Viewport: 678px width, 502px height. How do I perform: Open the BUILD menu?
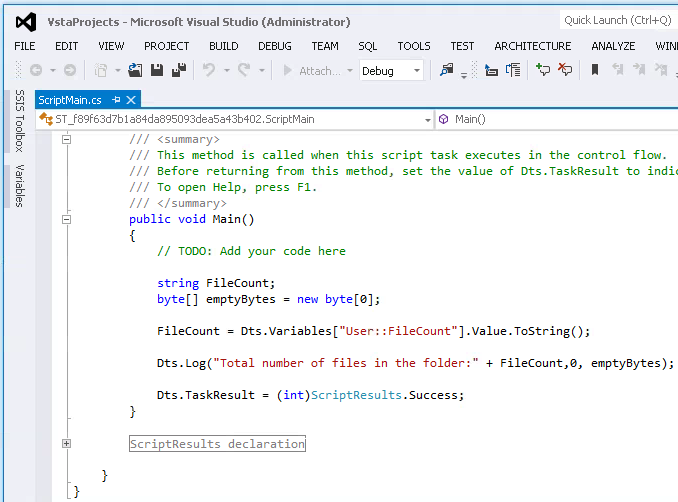coord(223,46)
